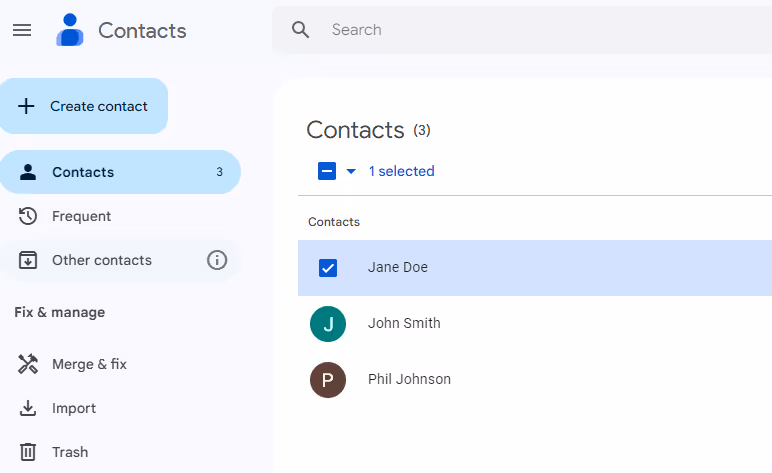This screenshot has height=473, width=772.
Task: Open the selection options dropdown arrow
Action: (x=351, y=171)
